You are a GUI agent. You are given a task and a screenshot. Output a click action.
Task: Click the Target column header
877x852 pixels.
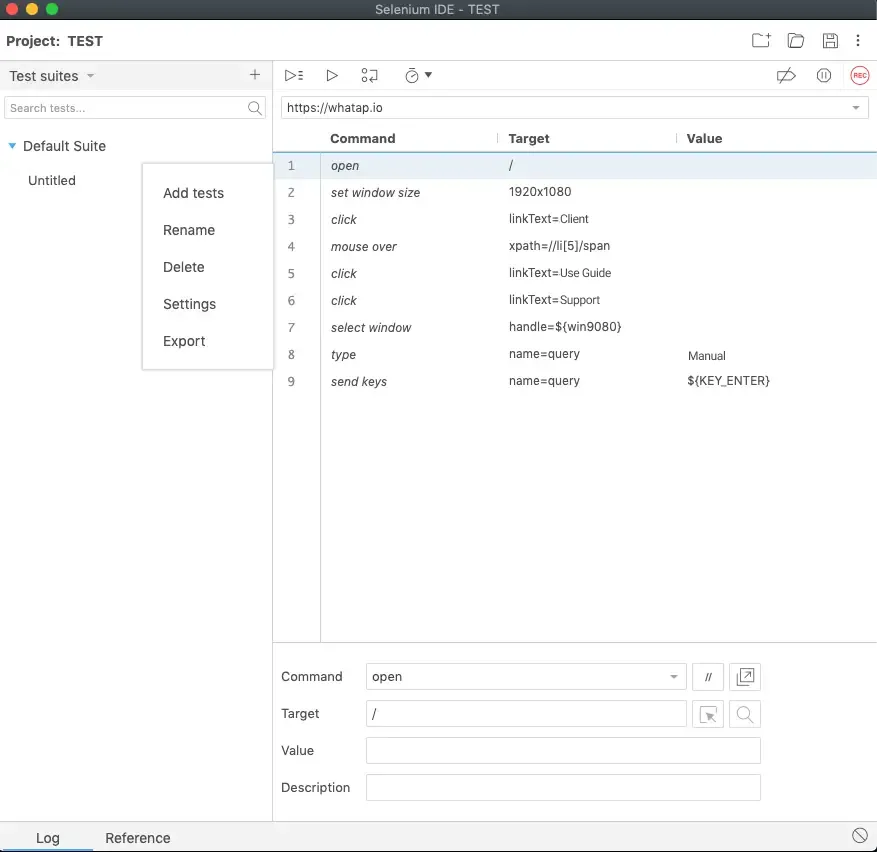click(529, 138)
